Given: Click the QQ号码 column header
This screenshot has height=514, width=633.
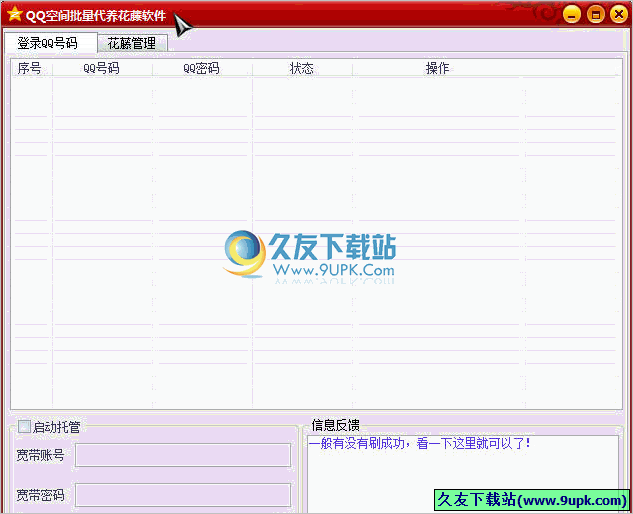Looking at the screenshot, I should click(102, 68).
